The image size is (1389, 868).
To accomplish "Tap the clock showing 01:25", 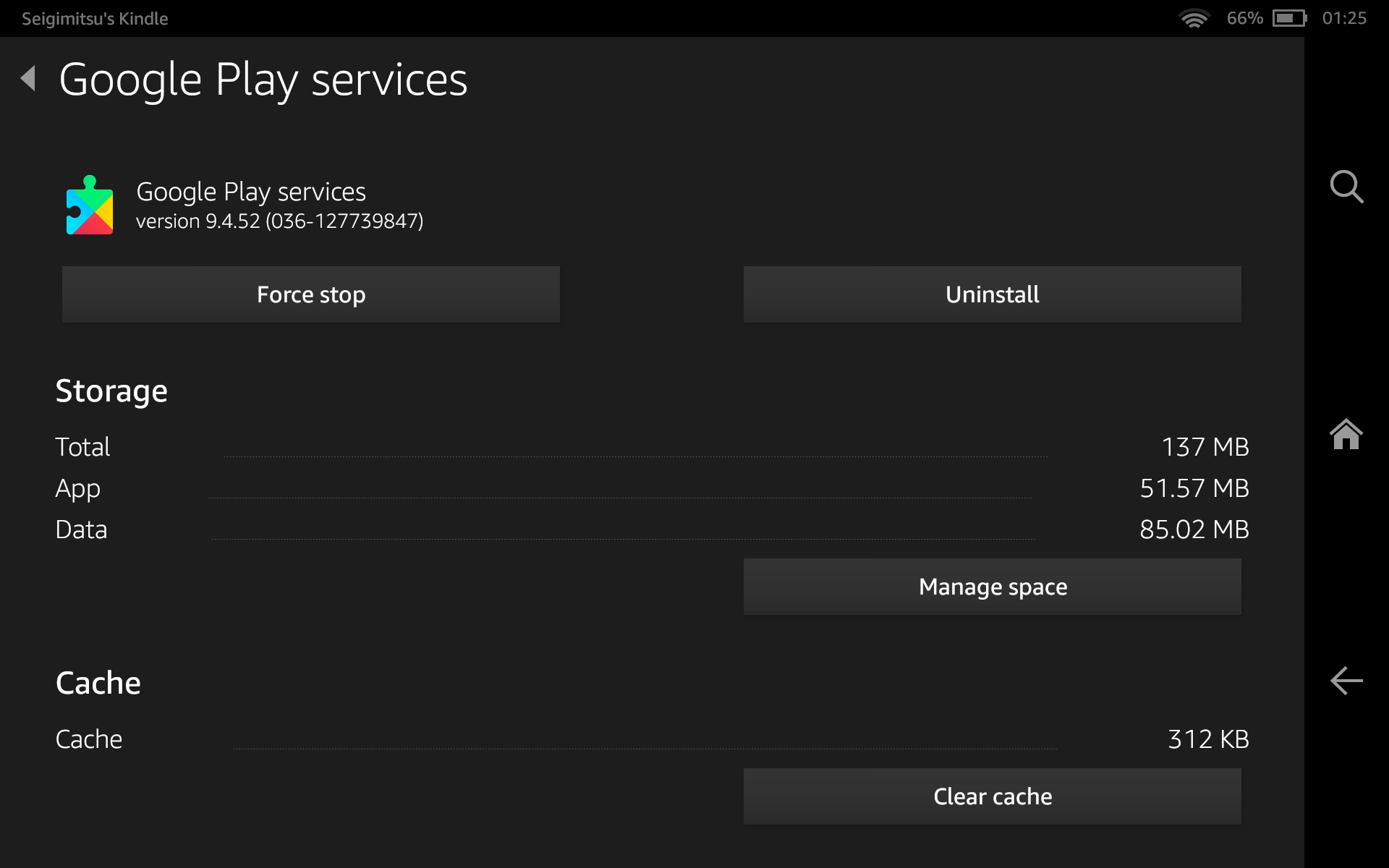I will click(x=1343, y=18).
